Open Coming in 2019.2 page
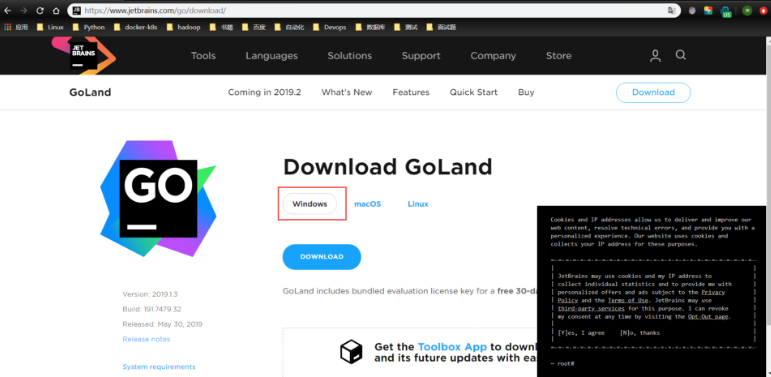 [264, 92]
